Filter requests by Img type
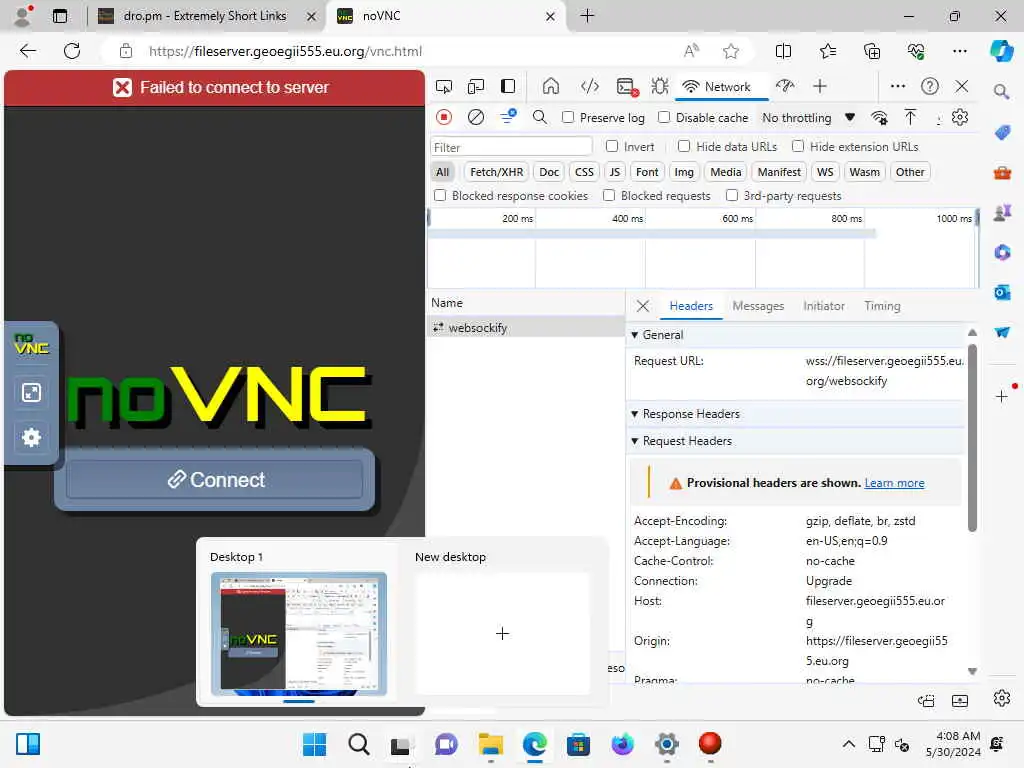 (684, 172)
